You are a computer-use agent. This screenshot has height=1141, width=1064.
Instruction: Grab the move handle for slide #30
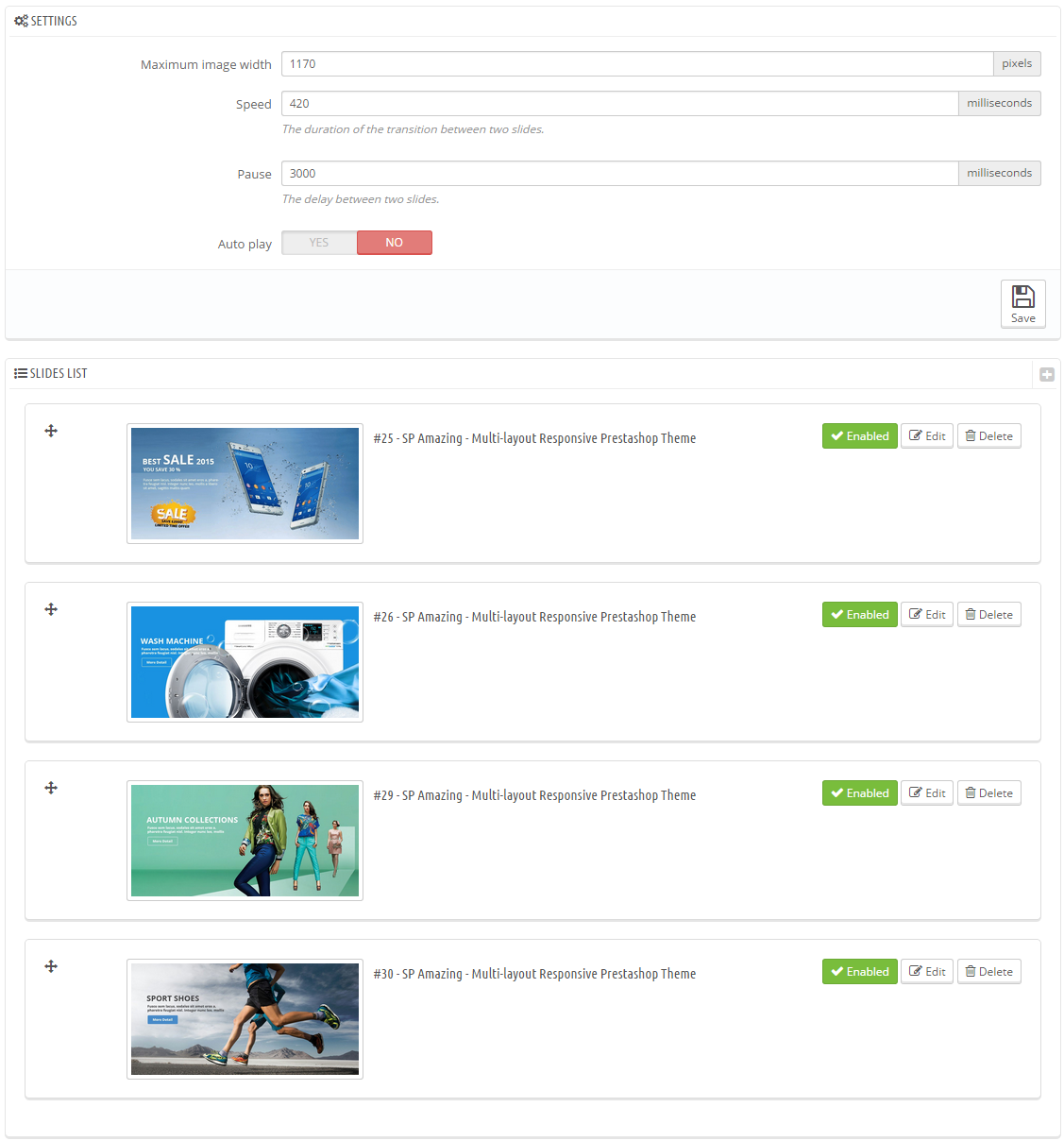tap(51, 966)
